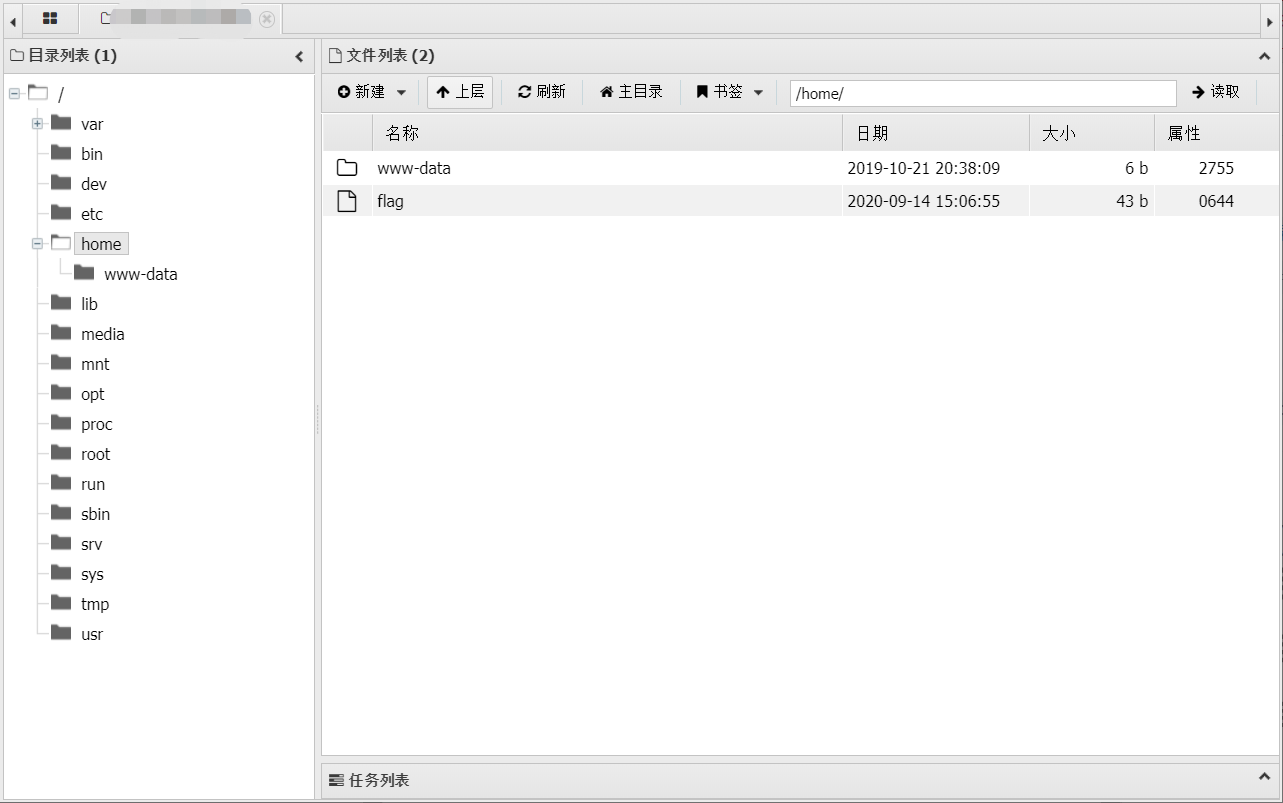Collapse the directory list panel with left chevron
This screenshot has height=803, width=1283.
[299, 56]
